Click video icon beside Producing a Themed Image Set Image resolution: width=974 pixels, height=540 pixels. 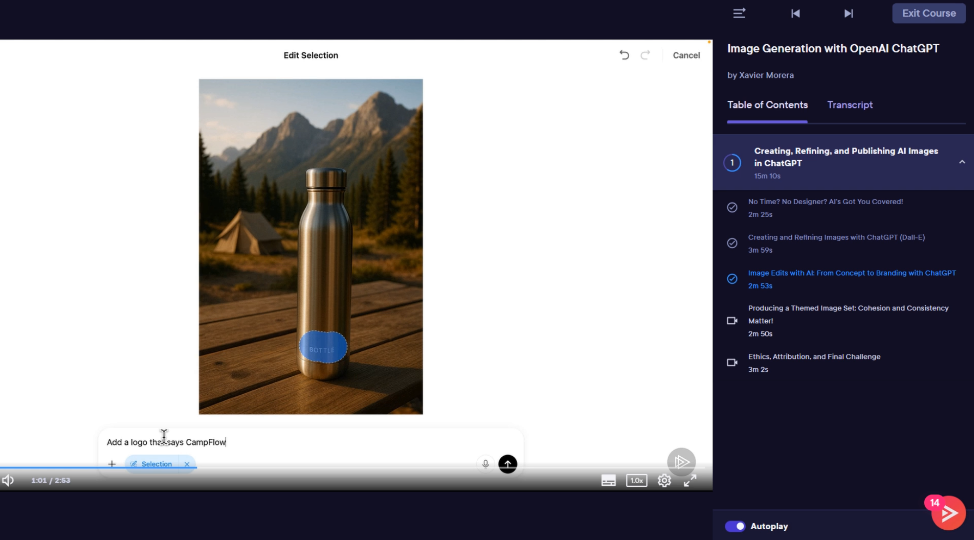(732, 321)
